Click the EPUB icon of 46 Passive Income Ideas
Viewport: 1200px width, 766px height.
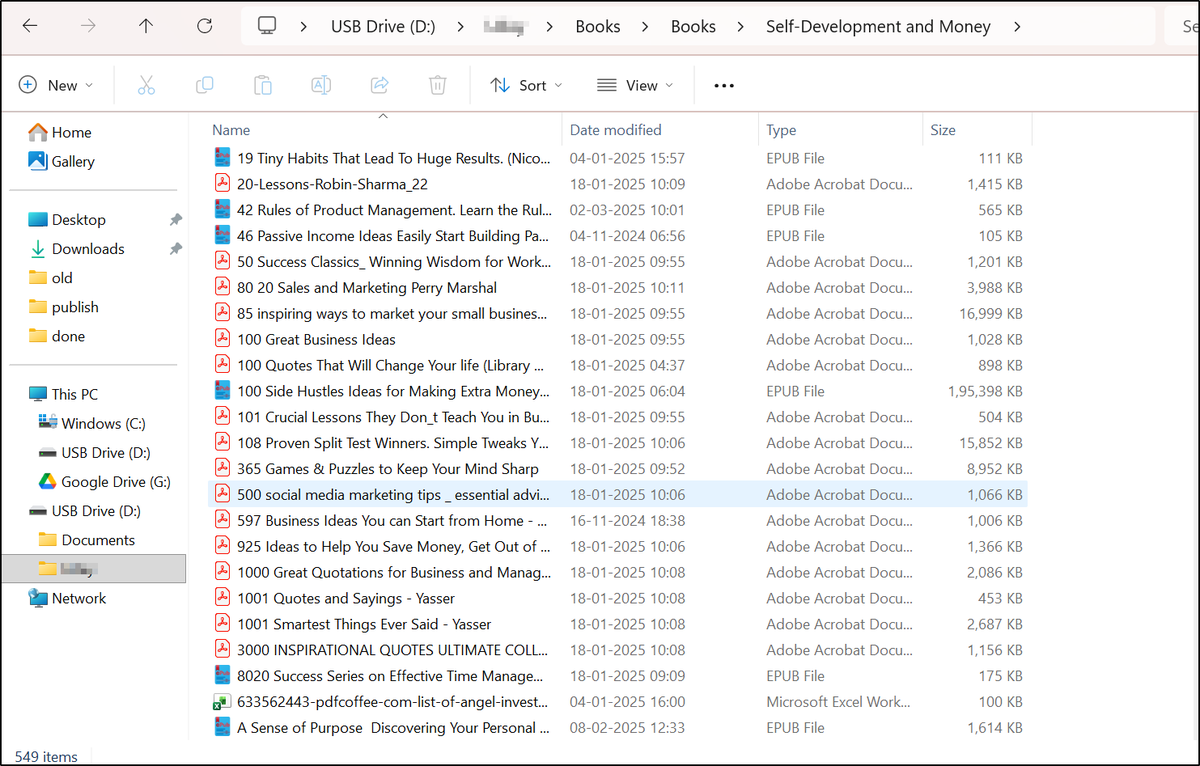222,236
